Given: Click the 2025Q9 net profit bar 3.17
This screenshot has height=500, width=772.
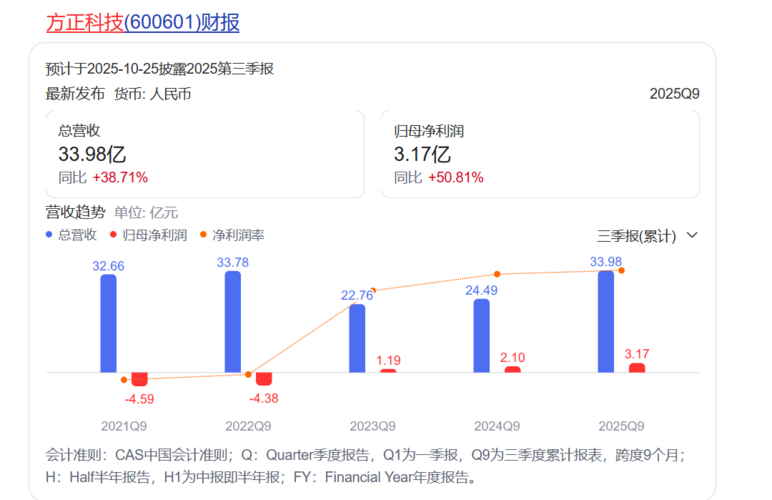Looking at the screenshot, I should (x=637, y=368).
